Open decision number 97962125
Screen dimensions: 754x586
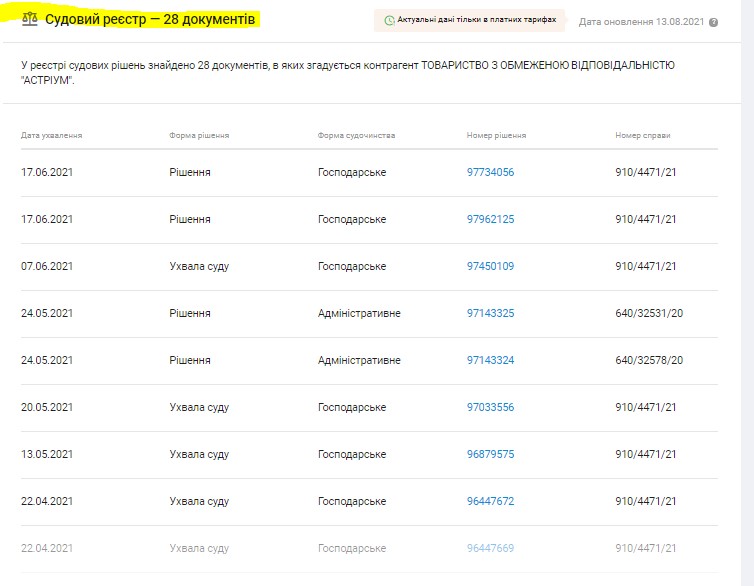pos(490,219)
